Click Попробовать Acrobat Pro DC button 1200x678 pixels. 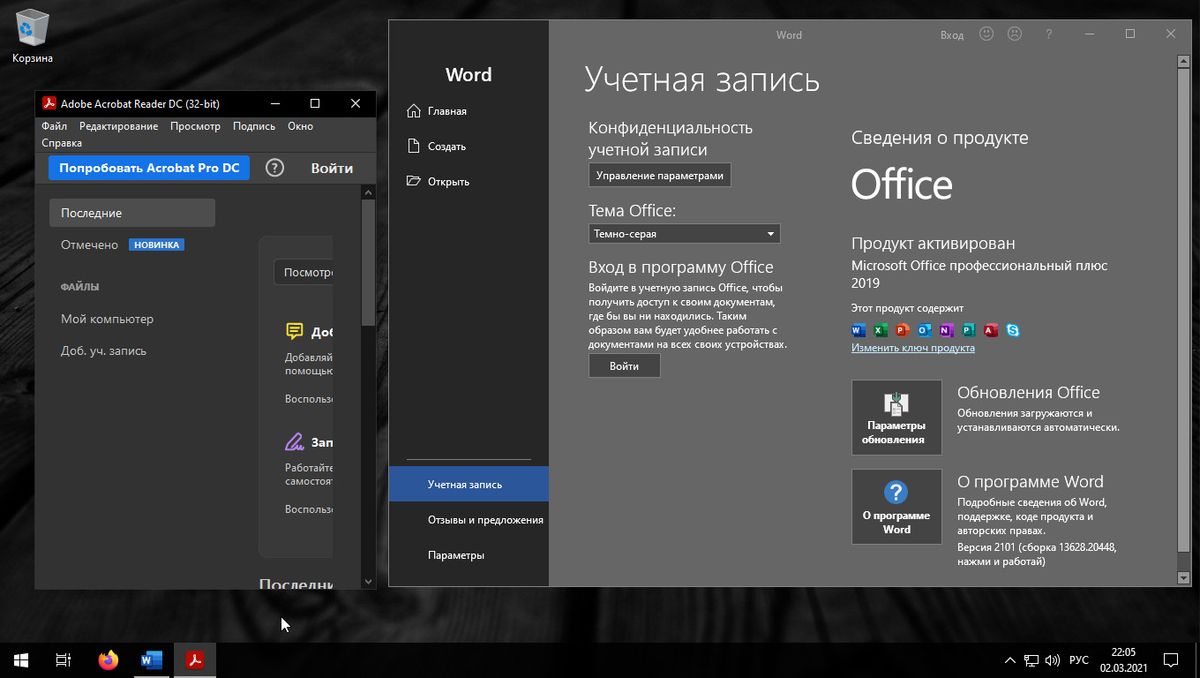tap(149, 168)
